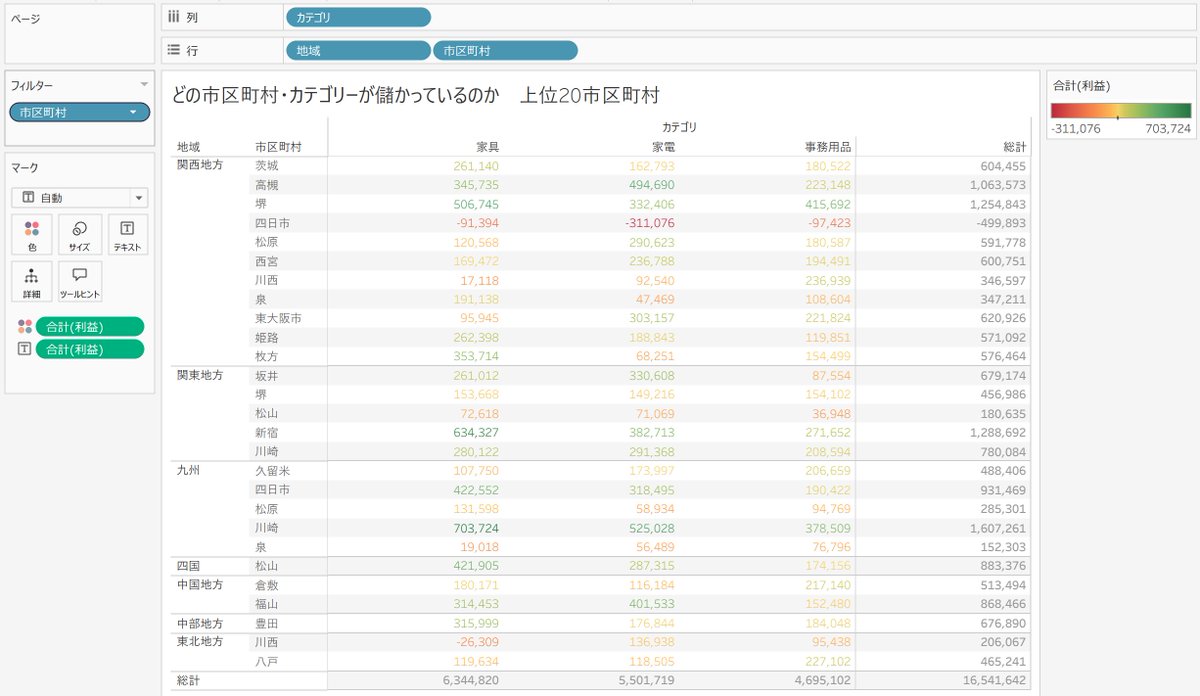The width and height of the screenshot is (1200, 696).
Task: Select the 地域 pill on rows shelf
Action: pyautogui.click(x=358, y=50)
